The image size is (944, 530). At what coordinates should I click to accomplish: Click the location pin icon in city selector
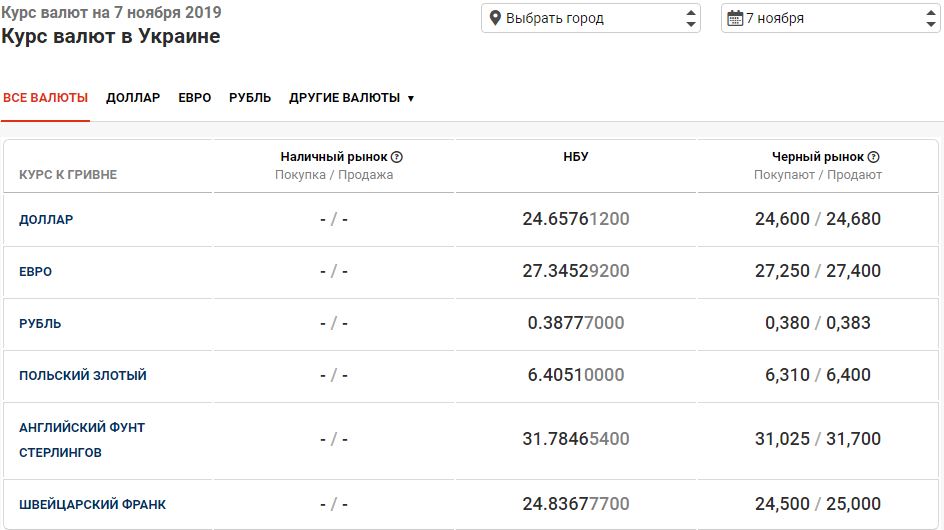pos(495,18)
